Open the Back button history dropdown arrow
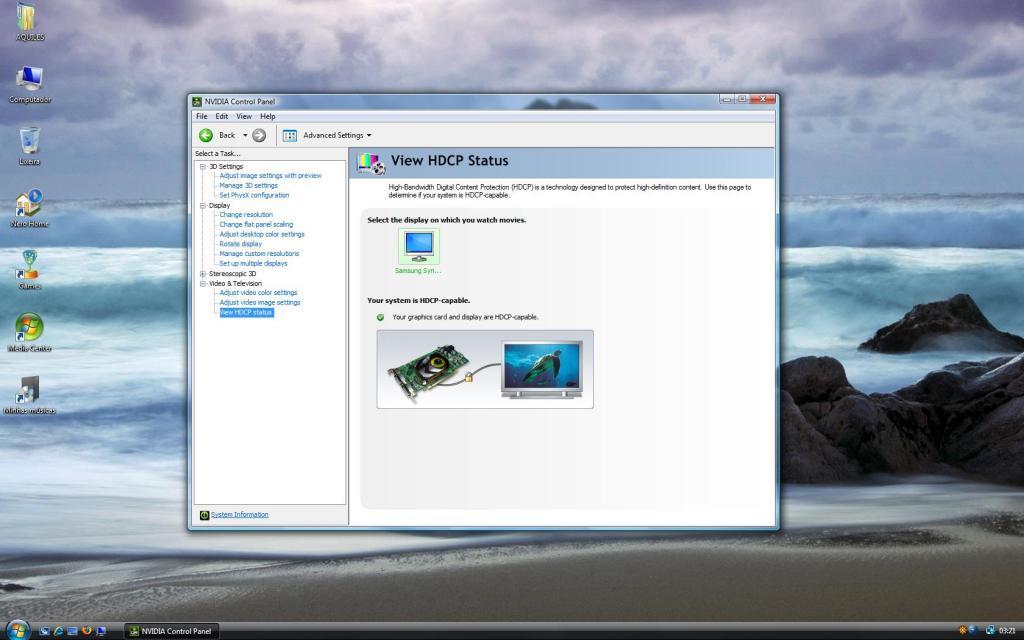Screen dimensions: 1024x640 pyautogui.click(x=245, y=135)
